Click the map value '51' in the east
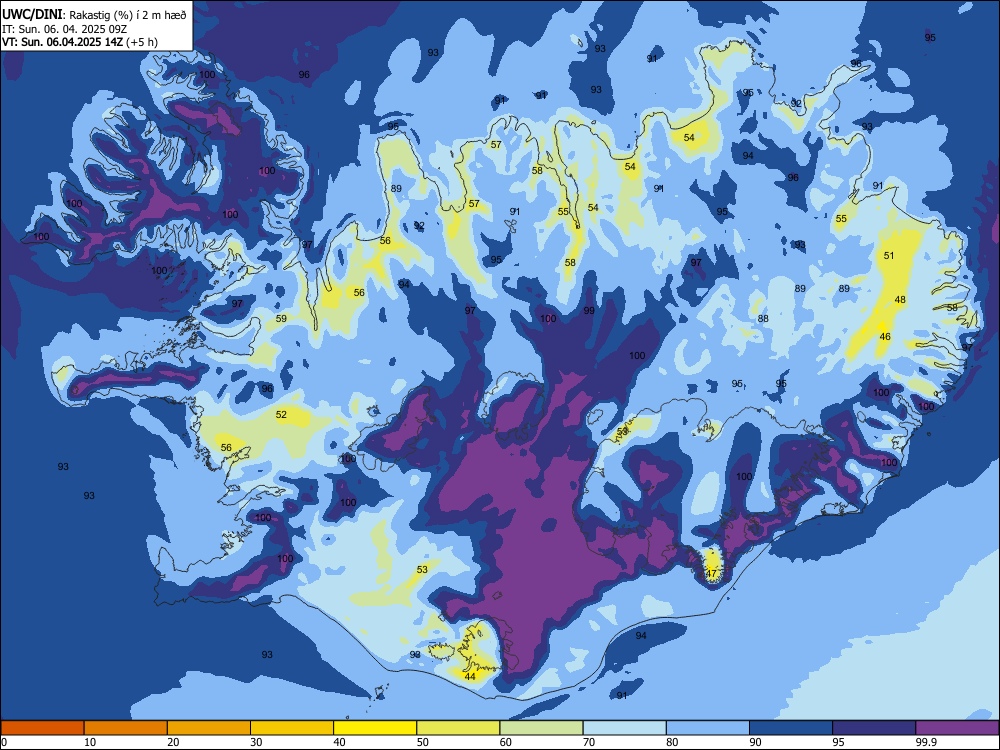The width and height of the screenshot is (1000, 750). [889, 256]
